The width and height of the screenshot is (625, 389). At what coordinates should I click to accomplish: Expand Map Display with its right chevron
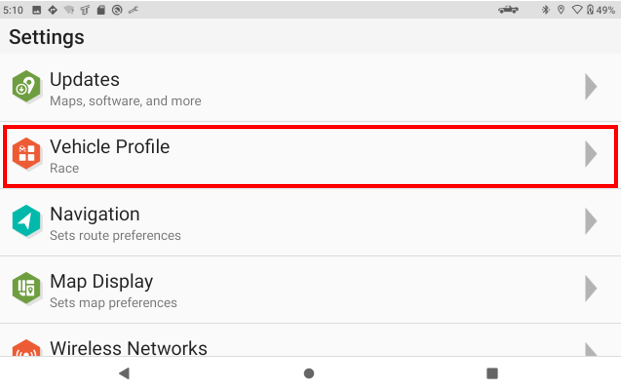point(591,288)
